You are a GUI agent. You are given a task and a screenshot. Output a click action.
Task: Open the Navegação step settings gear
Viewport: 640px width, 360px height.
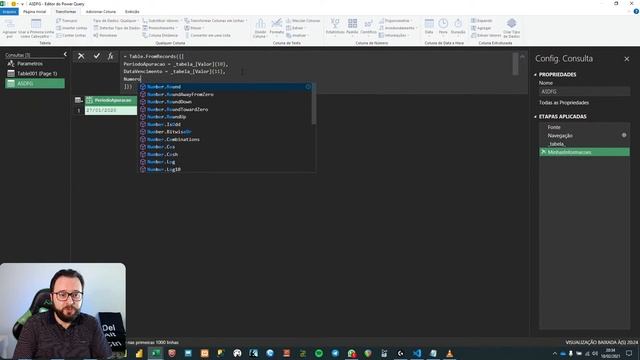click(624, 135)
